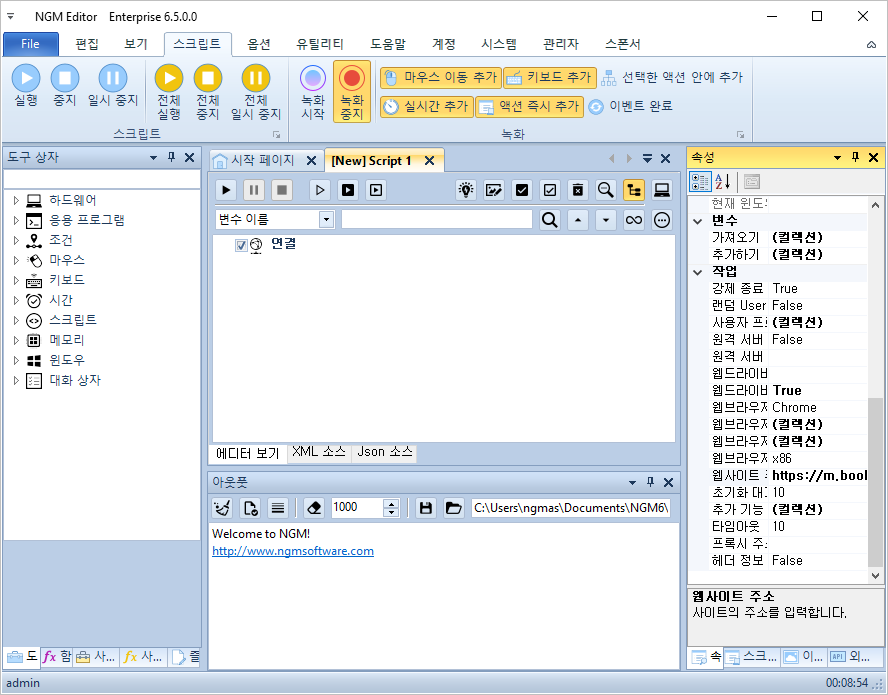Open the 옵션 ribbon tab
The image size is (888, 695).
tap(259, 44)
